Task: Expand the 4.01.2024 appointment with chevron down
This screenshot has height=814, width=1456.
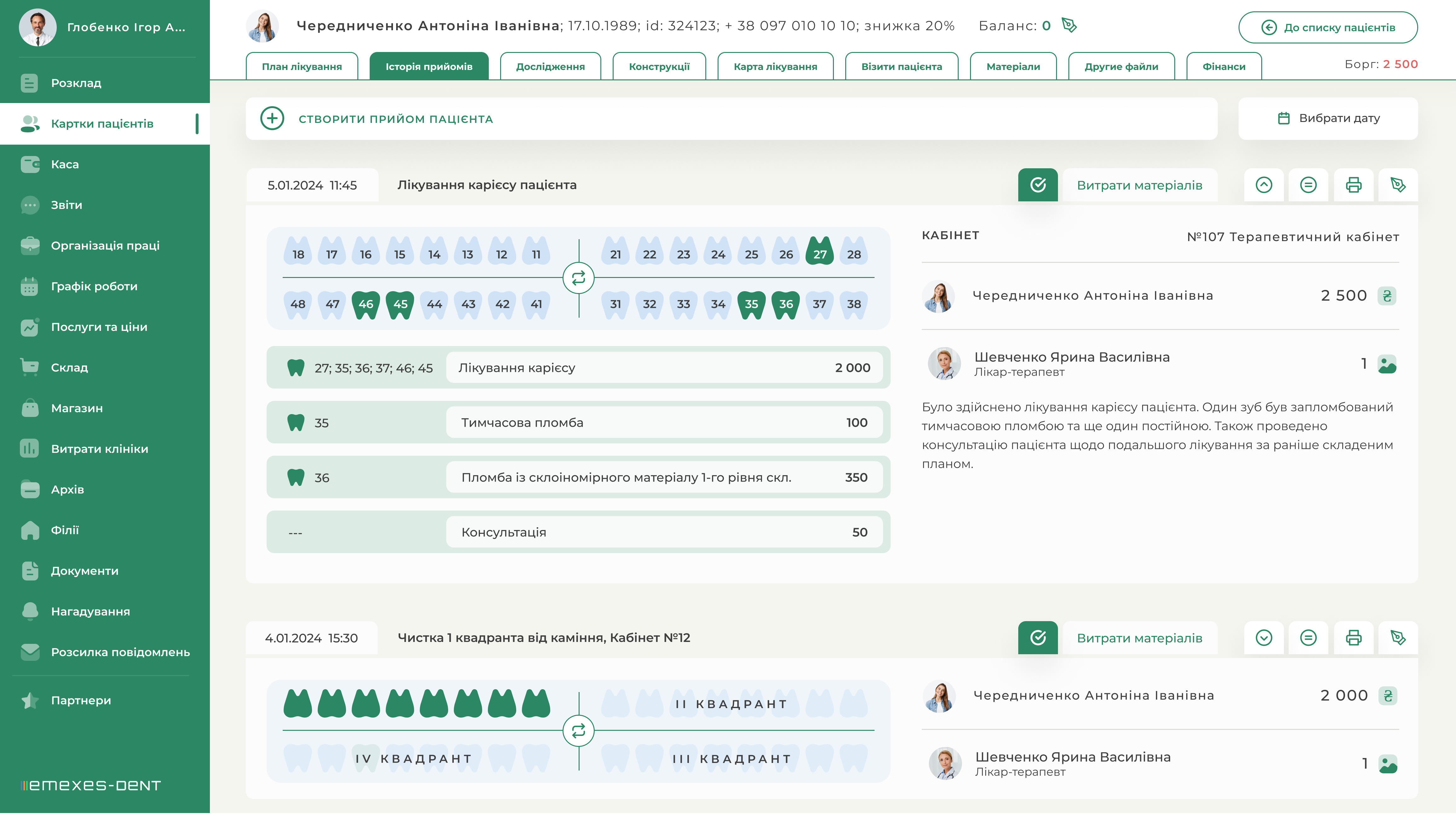Action: click(1264, 638)
